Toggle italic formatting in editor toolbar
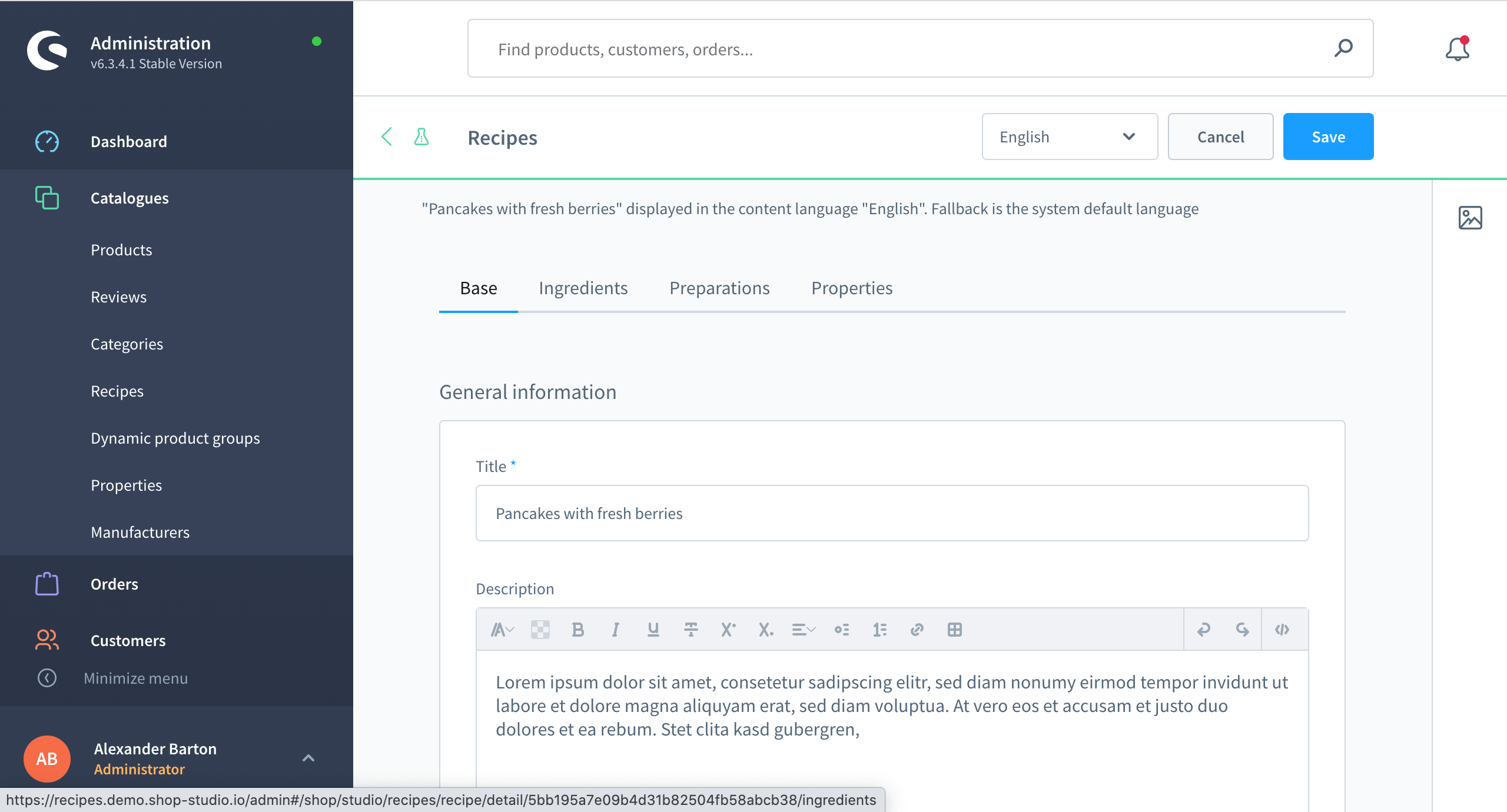1507x812 pixels. [x=615, y=630]
